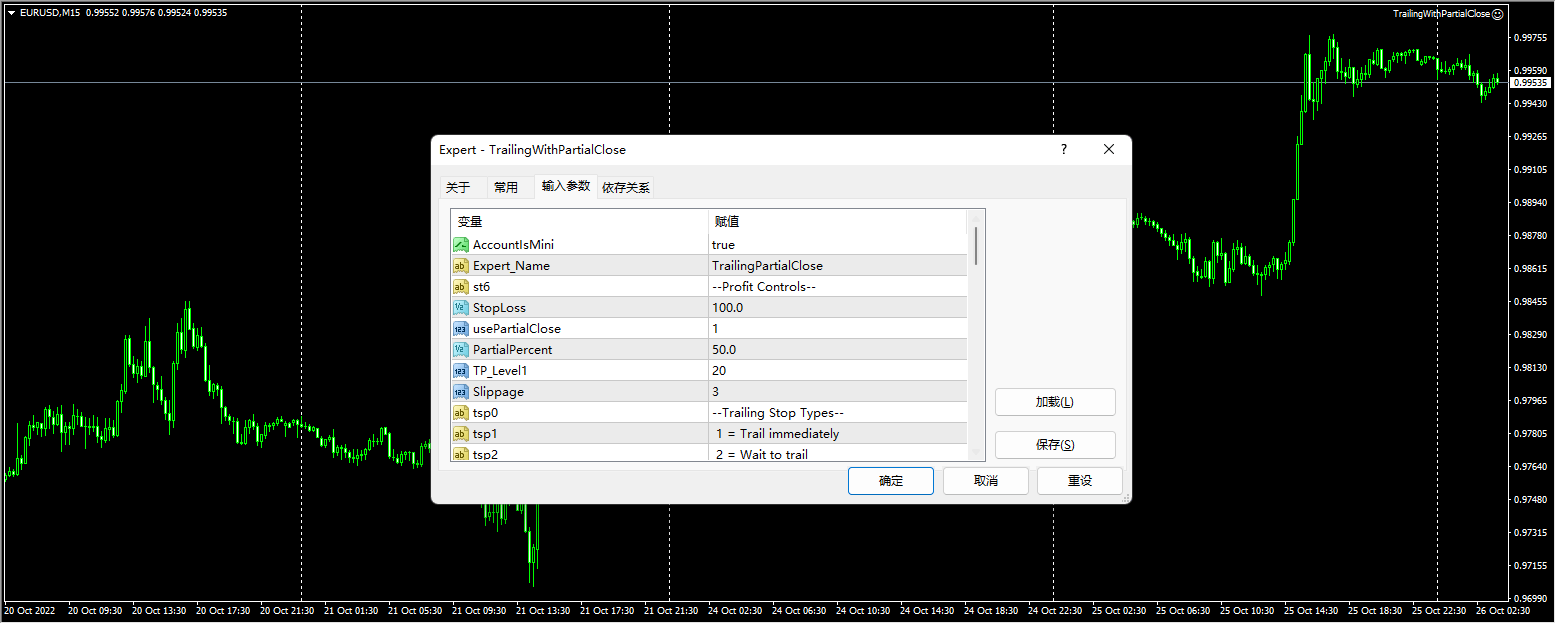Select the Slippage variable name

click(498, 392)
